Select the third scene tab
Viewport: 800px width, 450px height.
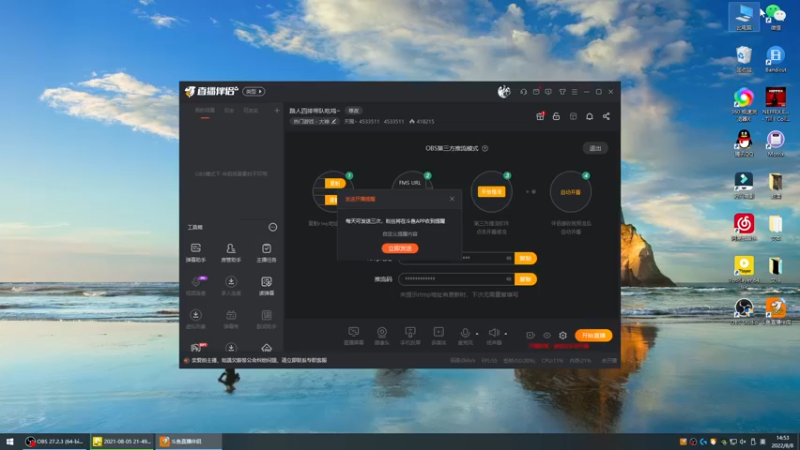point(251,111)
